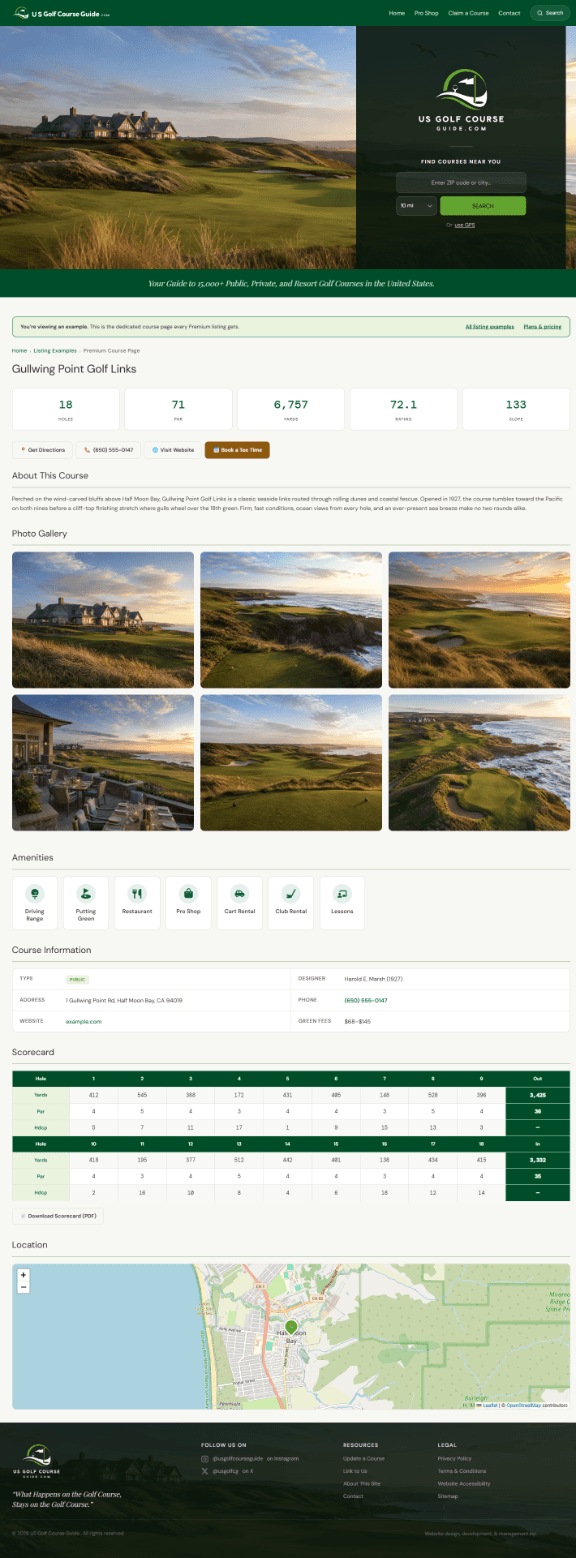Click the Listing Examples breadcrumb link

pos(55,351)
